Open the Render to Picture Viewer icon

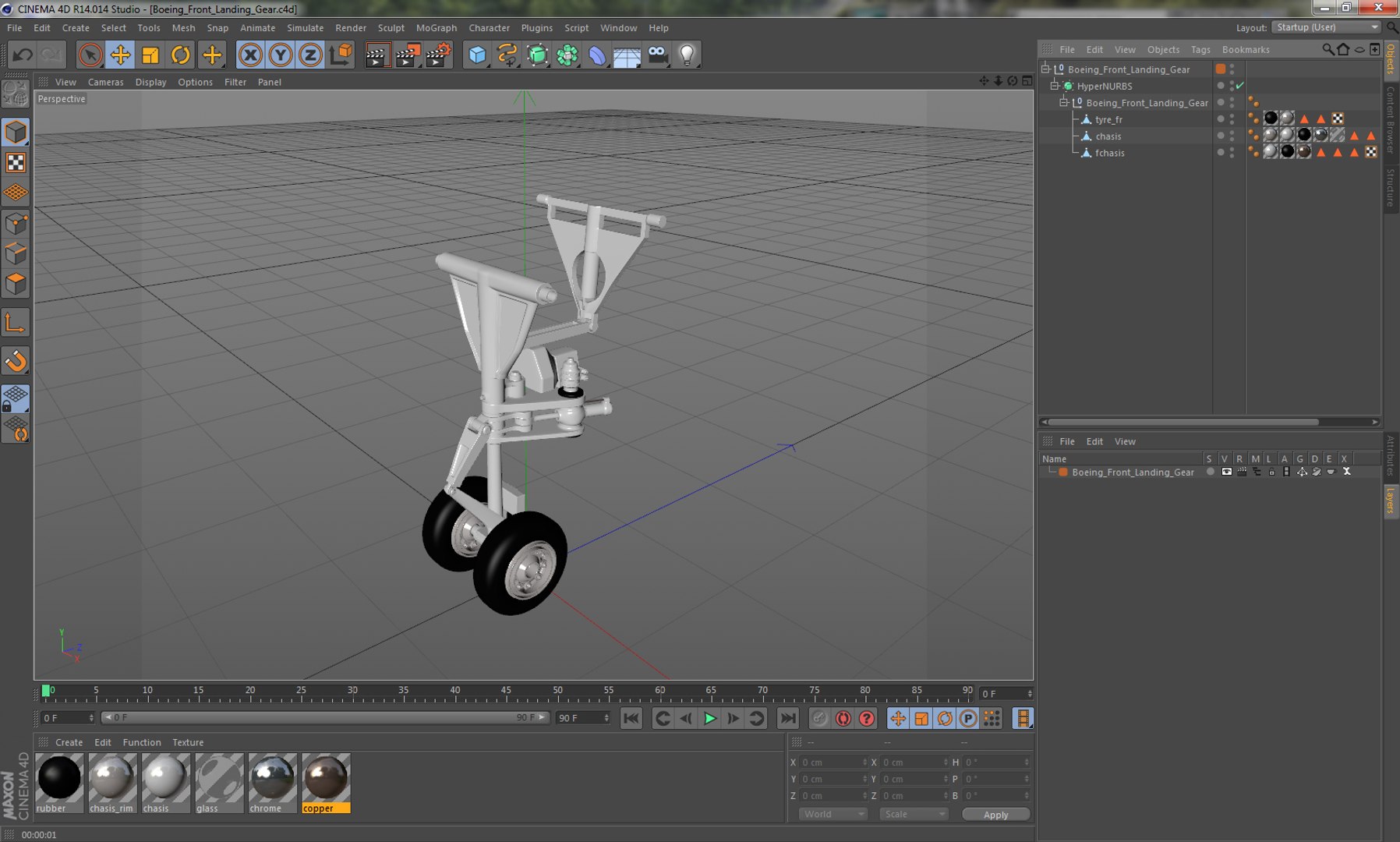408,55
